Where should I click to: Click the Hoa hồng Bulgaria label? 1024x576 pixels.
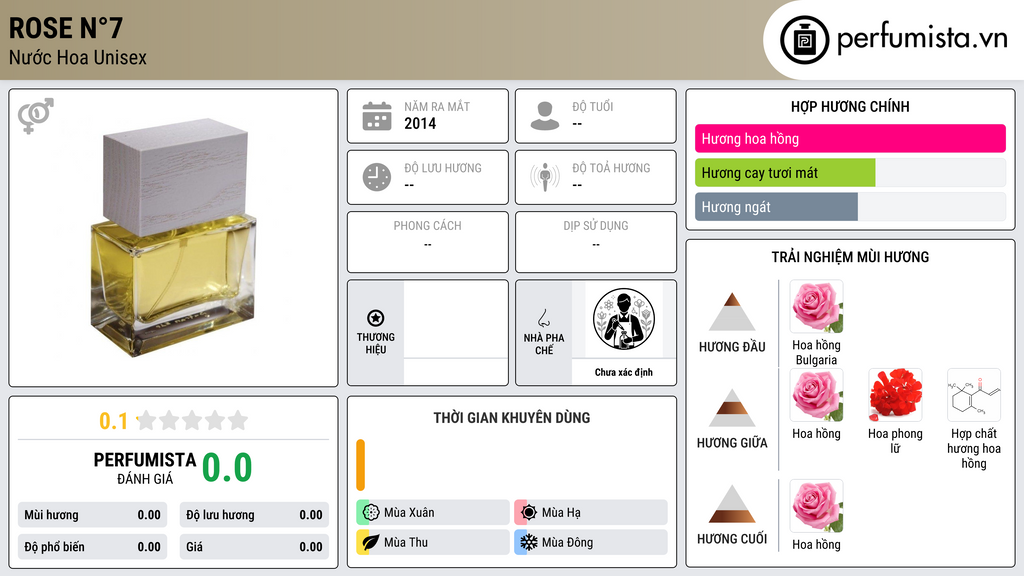coord(816,353)
